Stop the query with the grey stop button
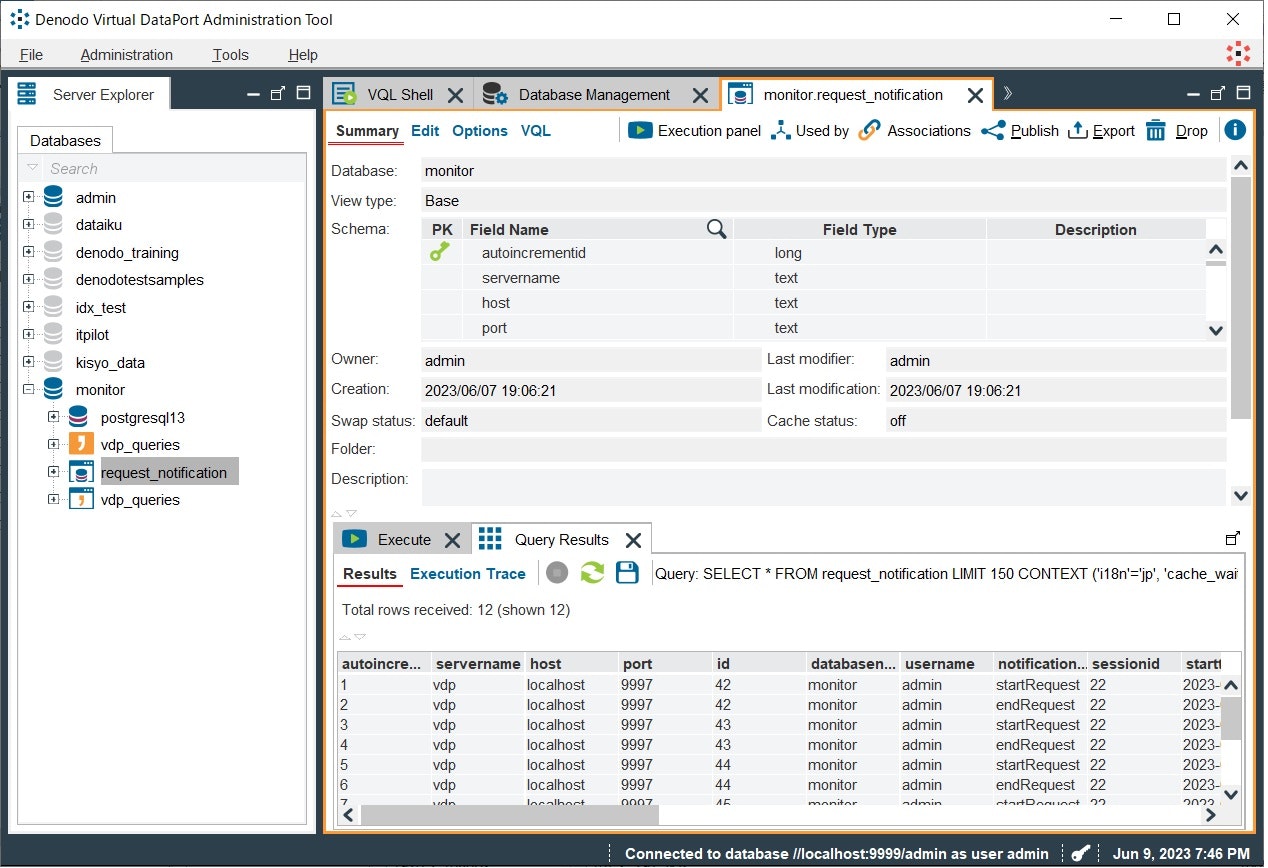The height and width of the screenshot is (868, 1268). coord(558,573)
